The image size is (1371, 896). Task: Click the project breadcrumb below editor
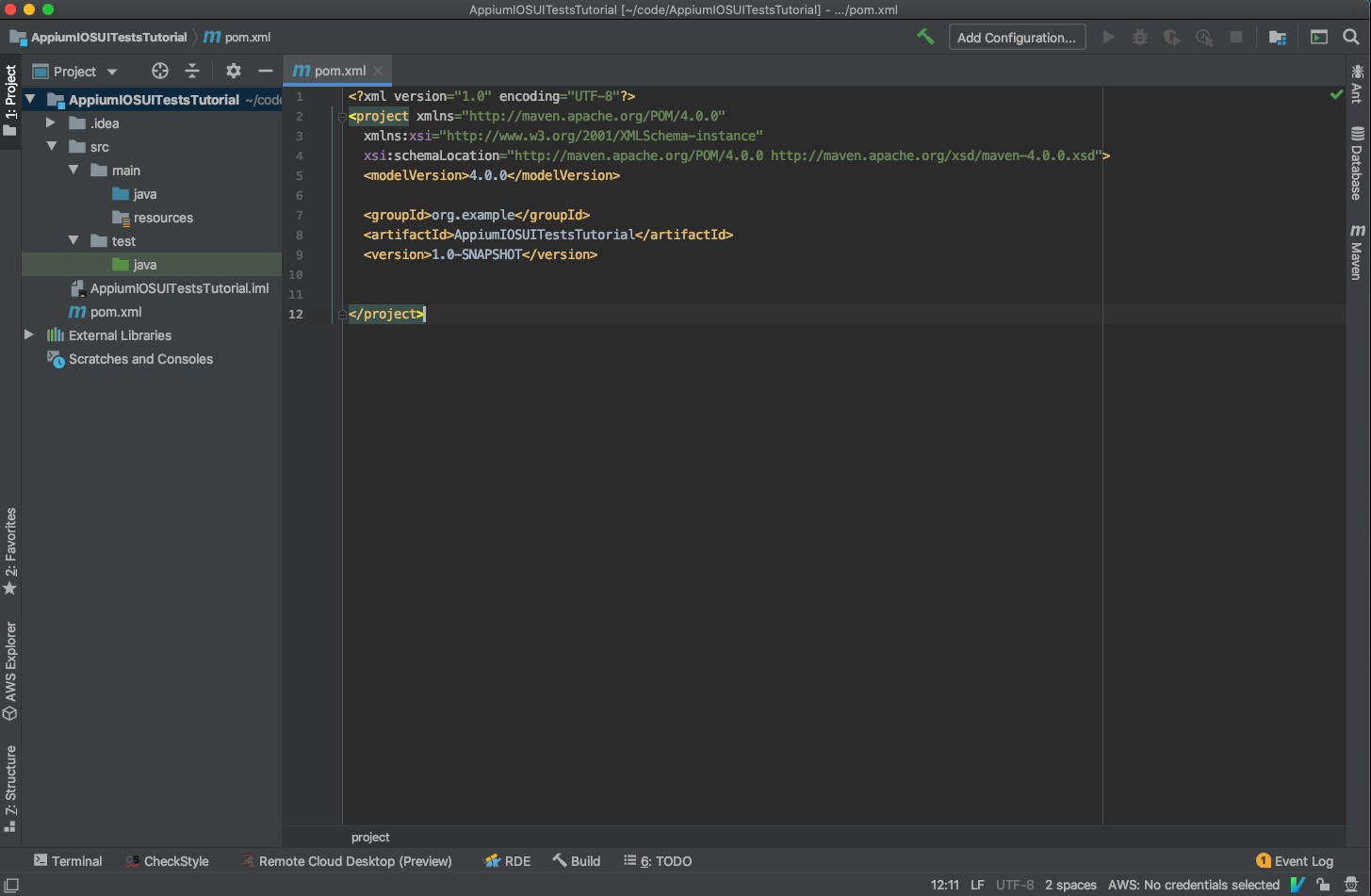pos(370,837)
